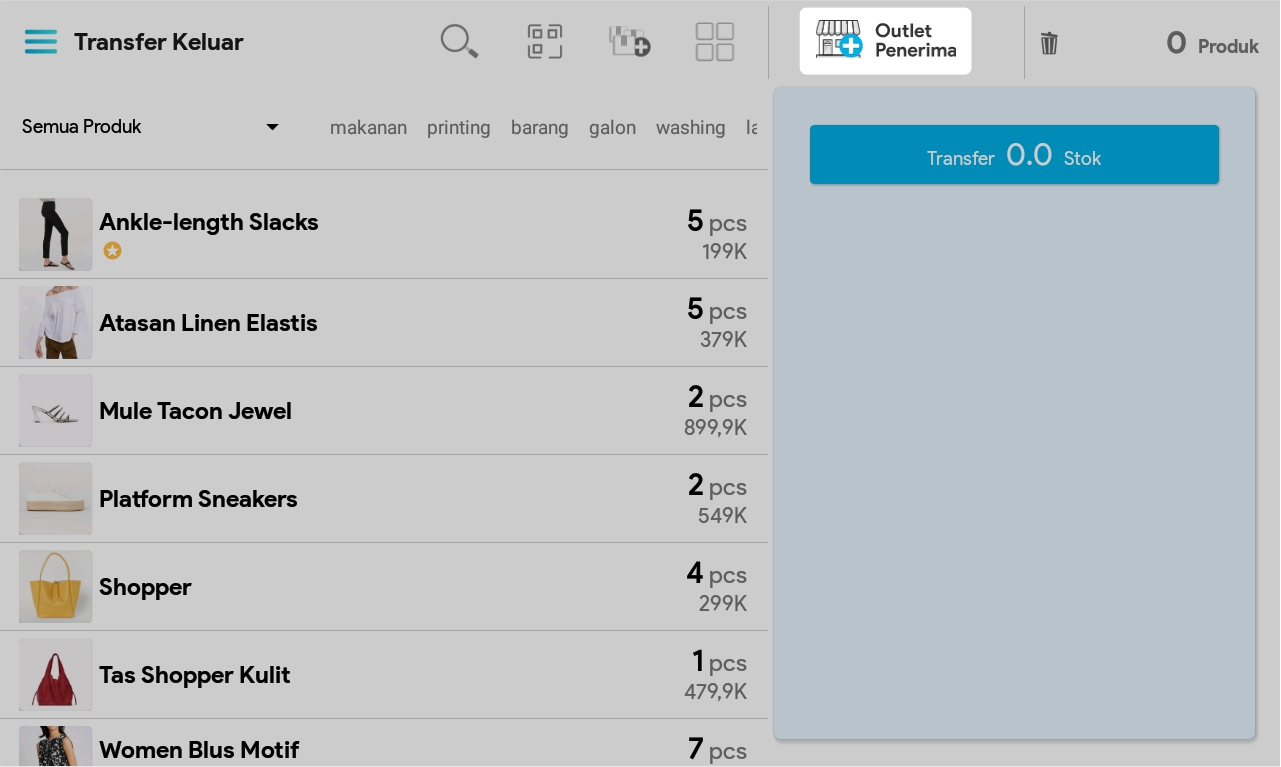Choose the washing category tab
The width and height of the screenshot is (1281, 767).
tap(690, 128)
